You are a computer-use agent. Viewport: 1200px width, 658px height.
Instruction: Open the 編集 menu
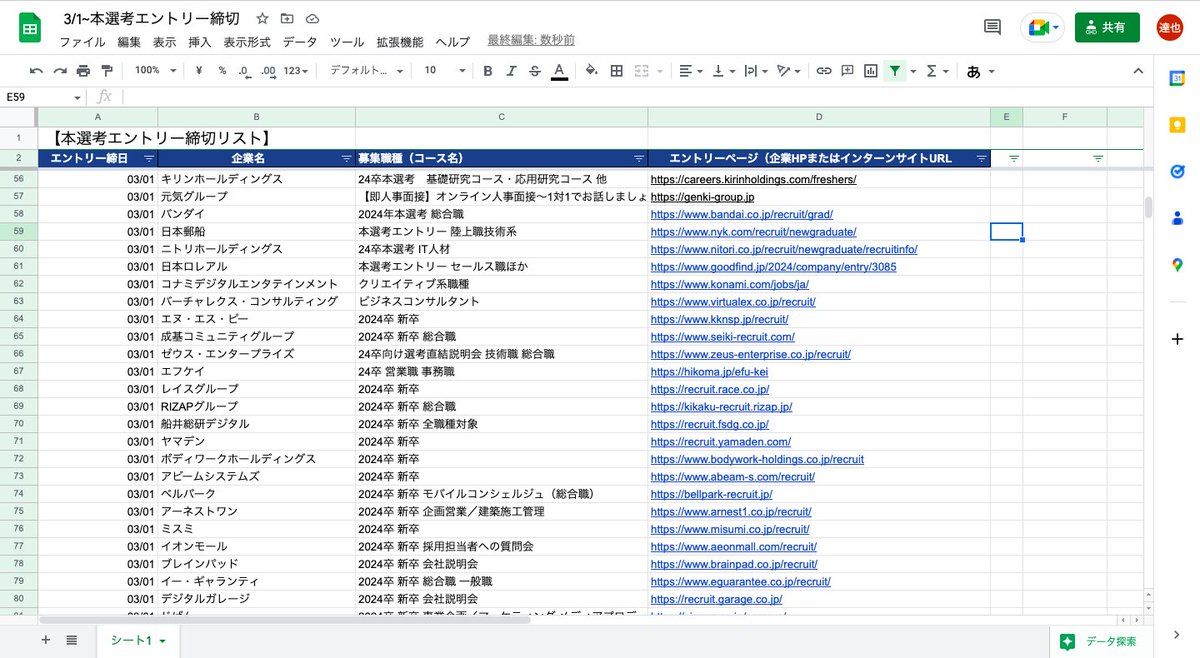pos(129,42)
